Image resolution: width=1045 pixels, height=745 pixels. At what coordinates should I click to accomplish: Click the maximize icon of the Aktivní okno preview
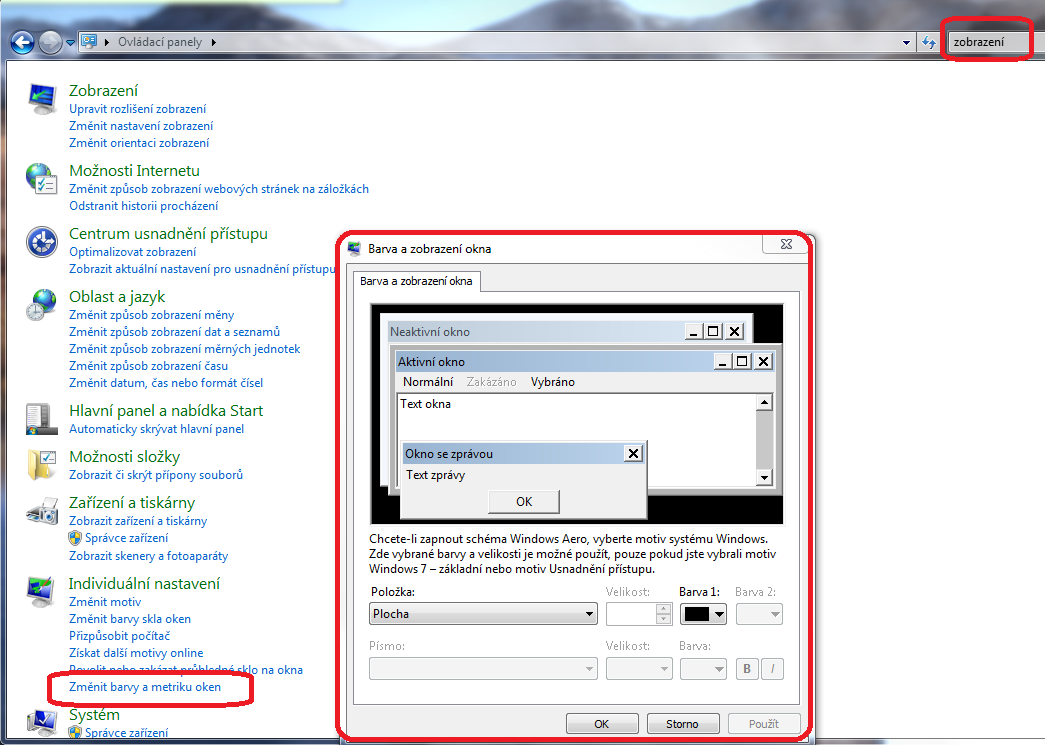(742, 361)
